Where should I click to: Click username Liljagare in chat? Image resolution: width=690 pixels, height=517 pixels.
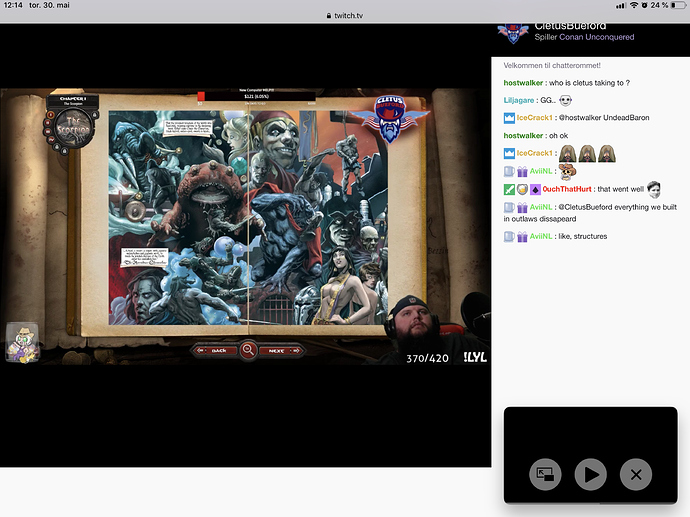click(518, 100)
